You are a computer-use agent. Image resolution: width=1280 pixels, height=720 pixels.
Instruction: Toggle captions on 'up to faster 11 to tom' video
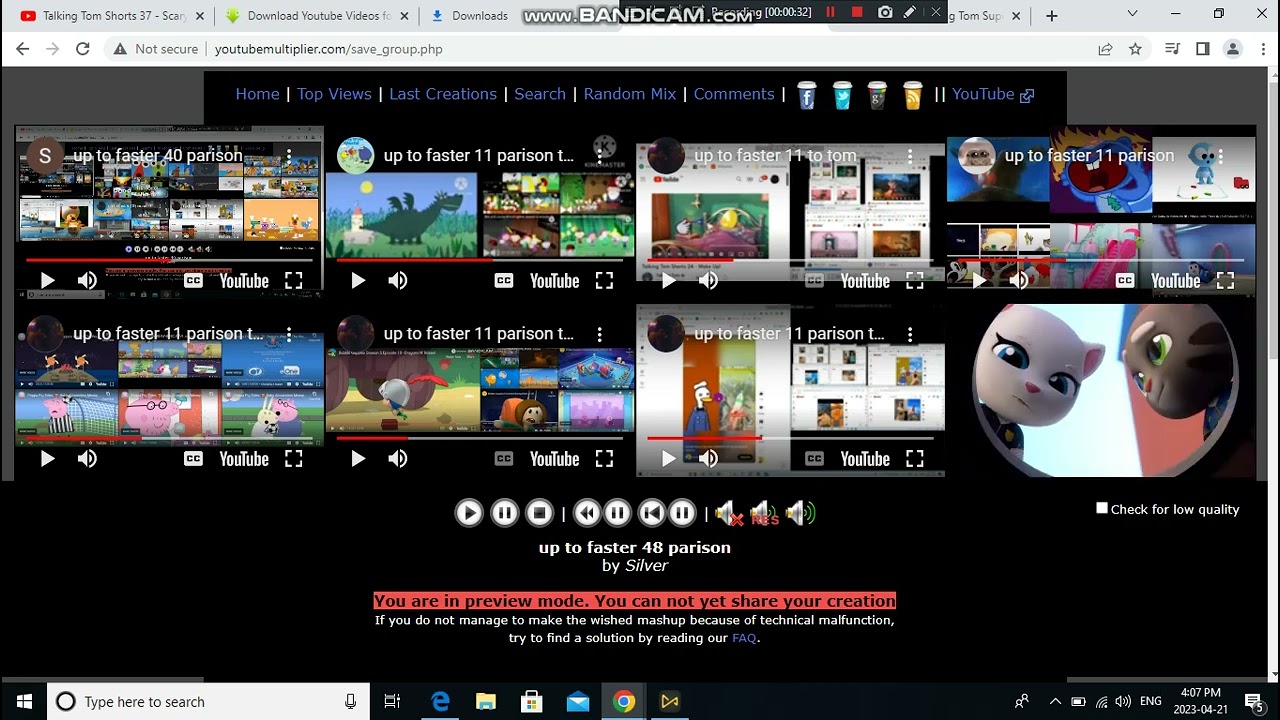(814, 281)
